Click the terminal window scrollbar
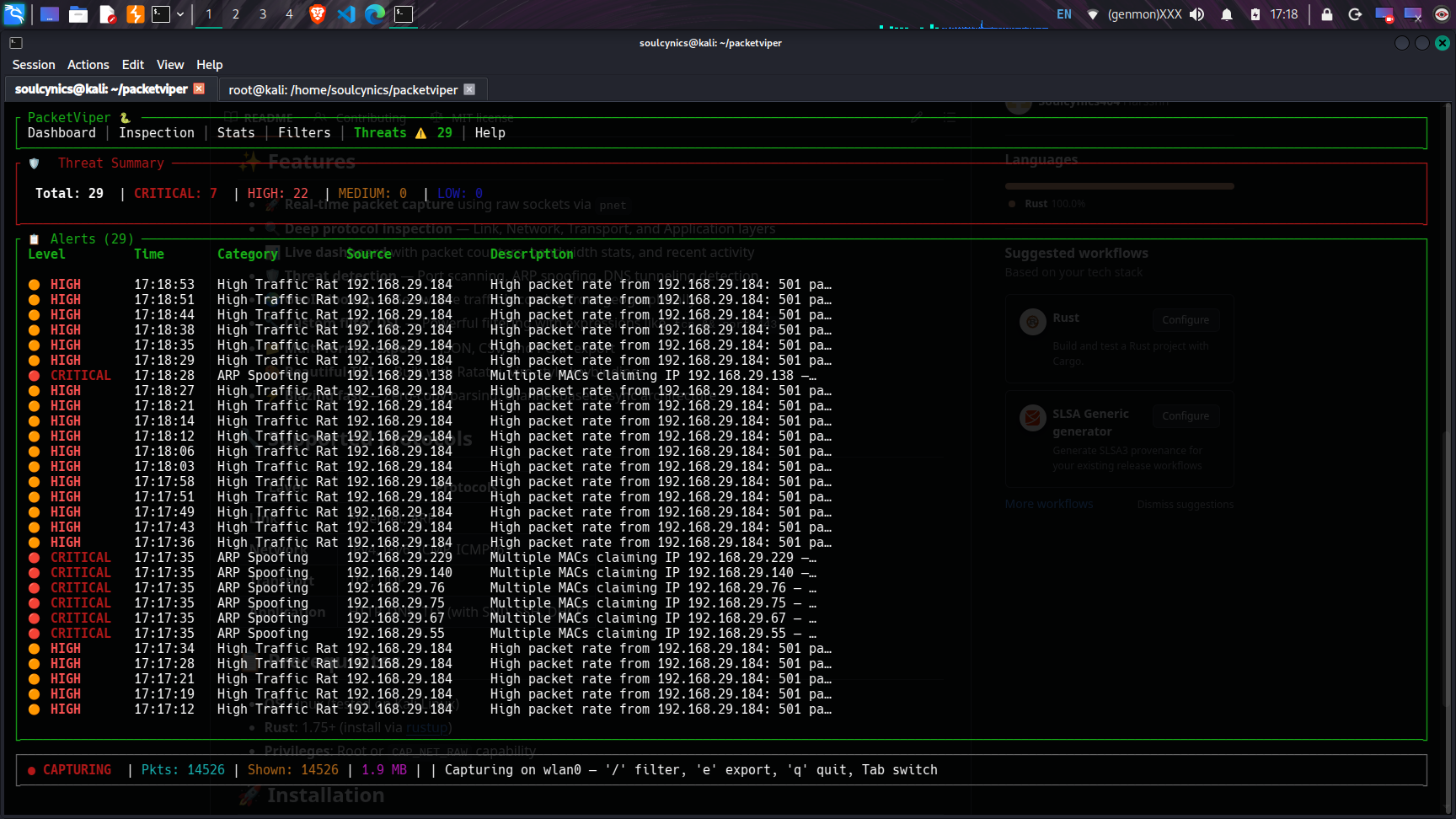1456x819 pixels. [1448, 455]
